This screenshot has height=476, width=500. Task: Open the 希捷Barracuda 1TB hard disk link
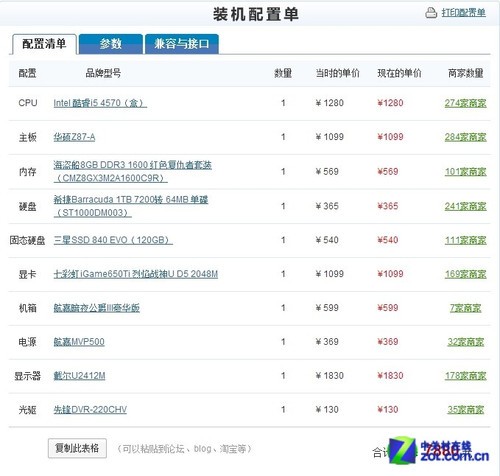point(131,206)
